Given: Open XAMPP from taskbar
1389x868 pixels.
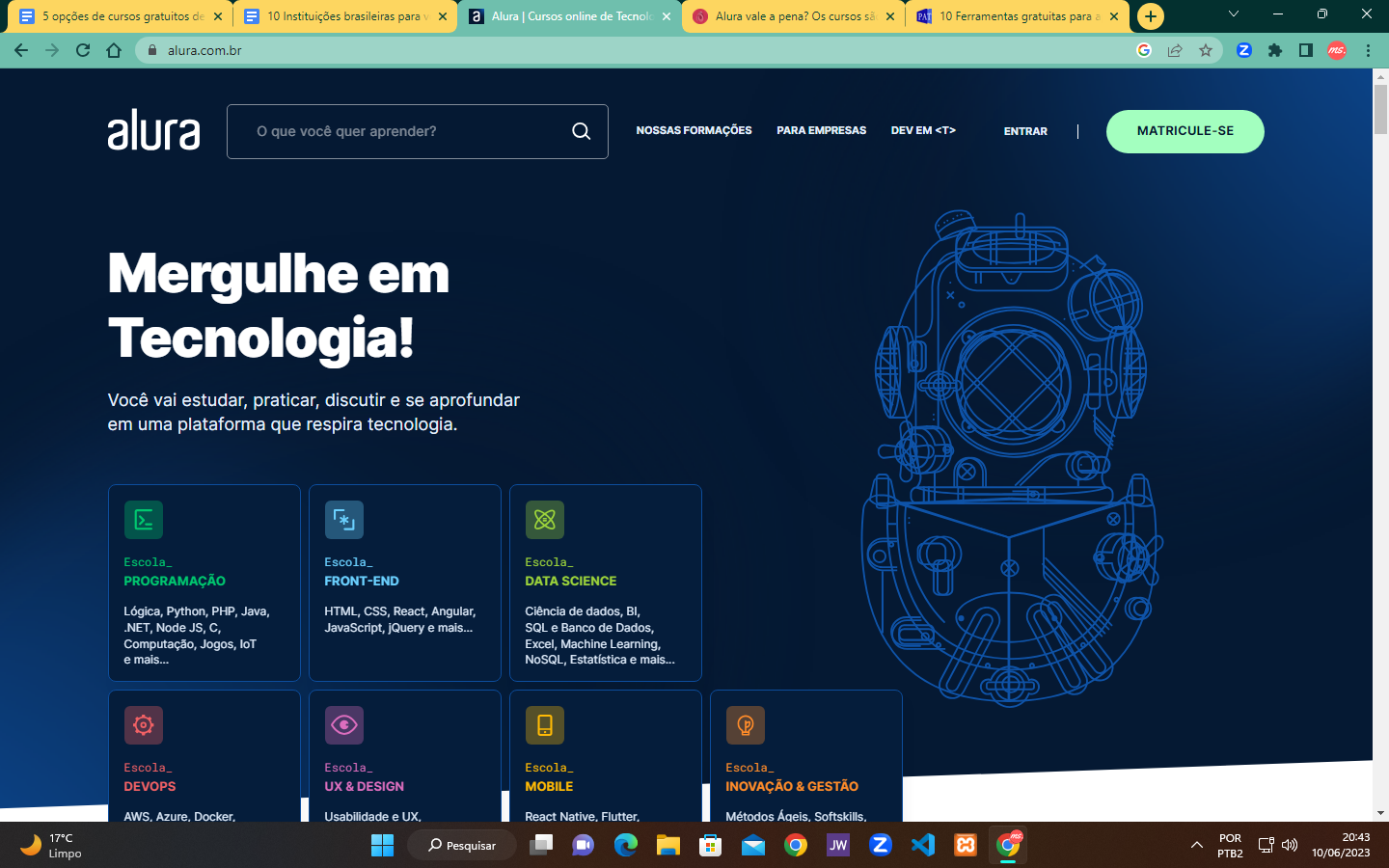Looking at the screenshot, I should click(966, 845).
